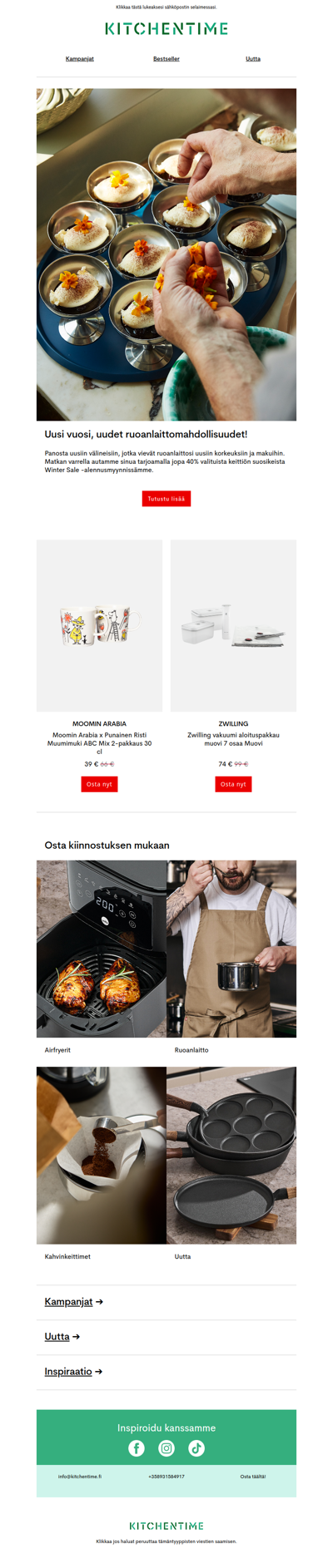Image resolution: width=333 pixels, height=1568 pixels.
Task: Open the Zwilling vacuum set image
Action: [233, 625]
